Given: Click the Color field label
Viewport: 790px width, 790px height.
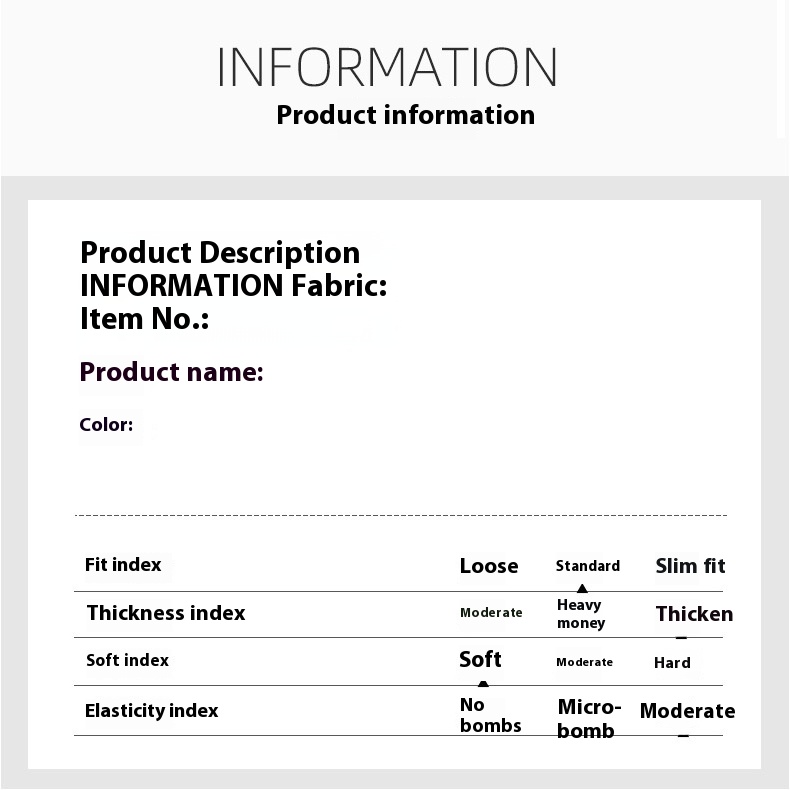Looking at the screenshot, I should pyautogui.click(x=106, y=425).
